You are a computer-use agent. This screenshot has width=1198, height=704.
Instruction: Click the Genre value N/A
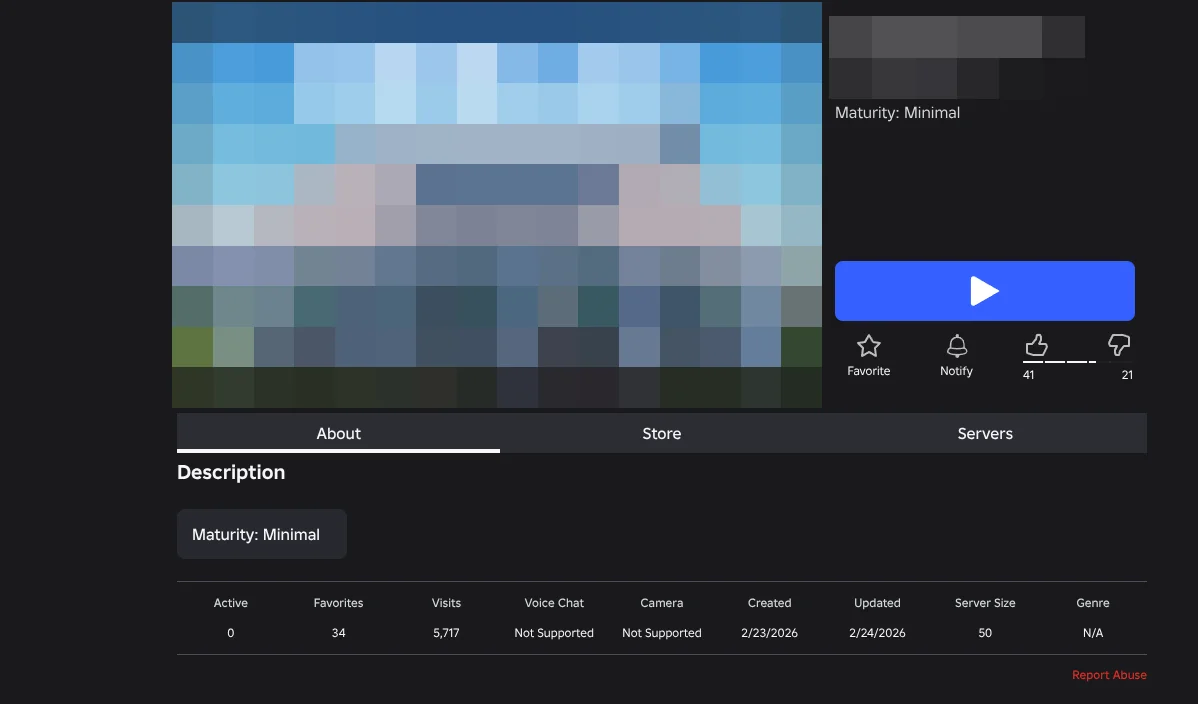coord(1092,632)
